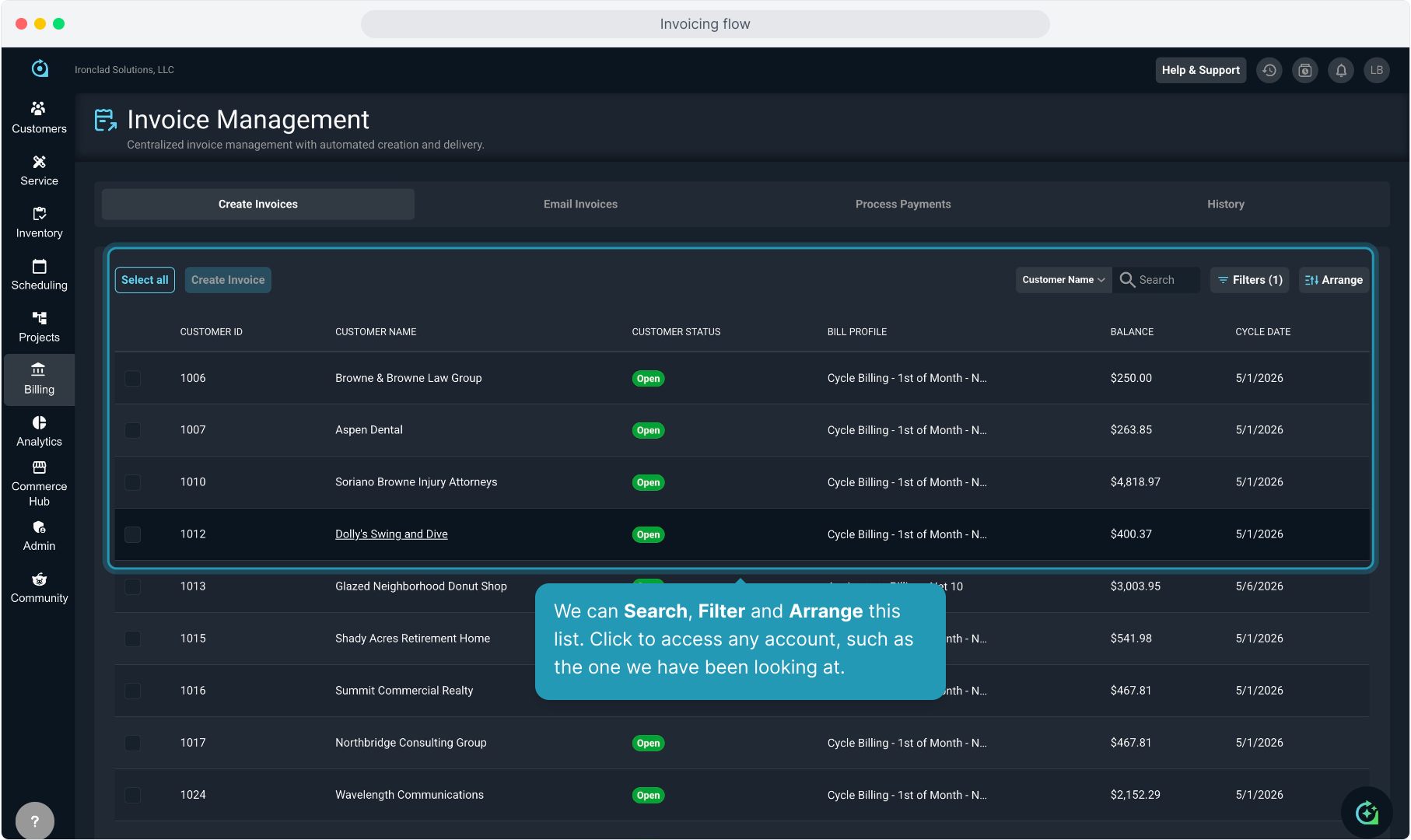The image size is (1411, 840).
Task: Click the Select all button
Action: tap(145, 280)
